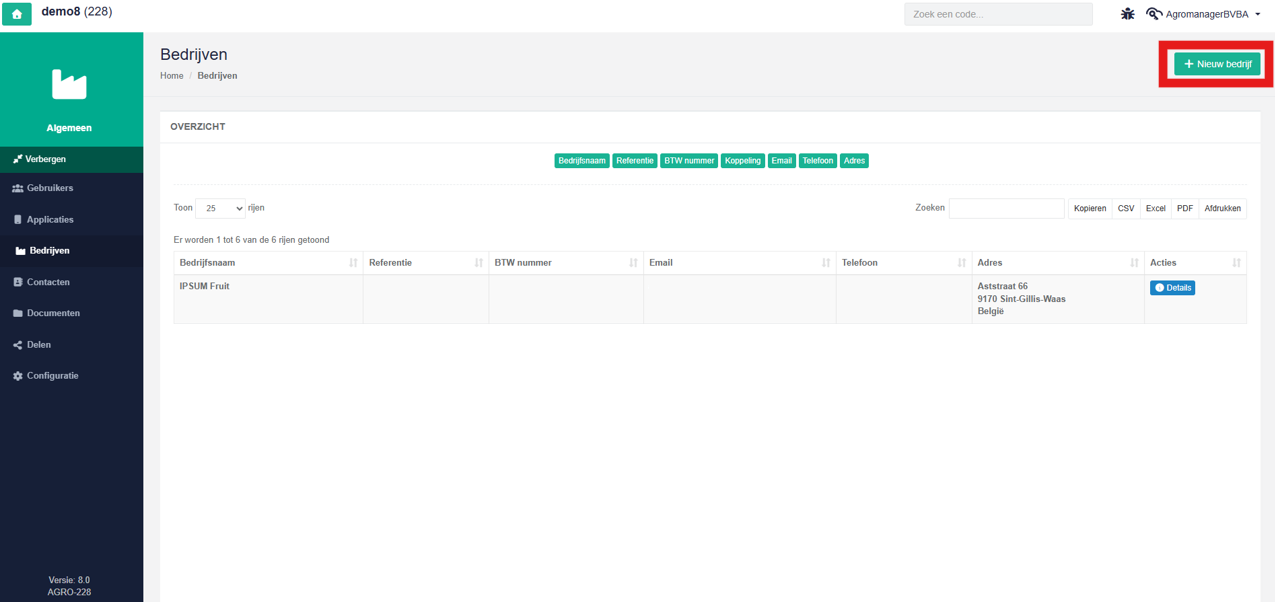Image resolution: width=1275 pixels, height=602 pixels.
Task: Open the rows-per-page dropdown showing 25
Action: (220, 208)
